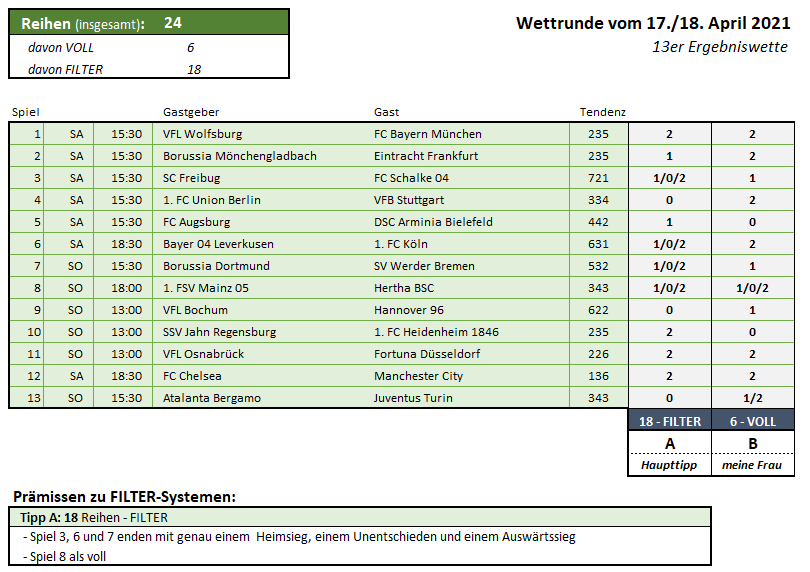Click the '1/2' tip for Atalanta Bergamo
The width and height of the screenshot is (810, 572).
(x=753, y=398)
